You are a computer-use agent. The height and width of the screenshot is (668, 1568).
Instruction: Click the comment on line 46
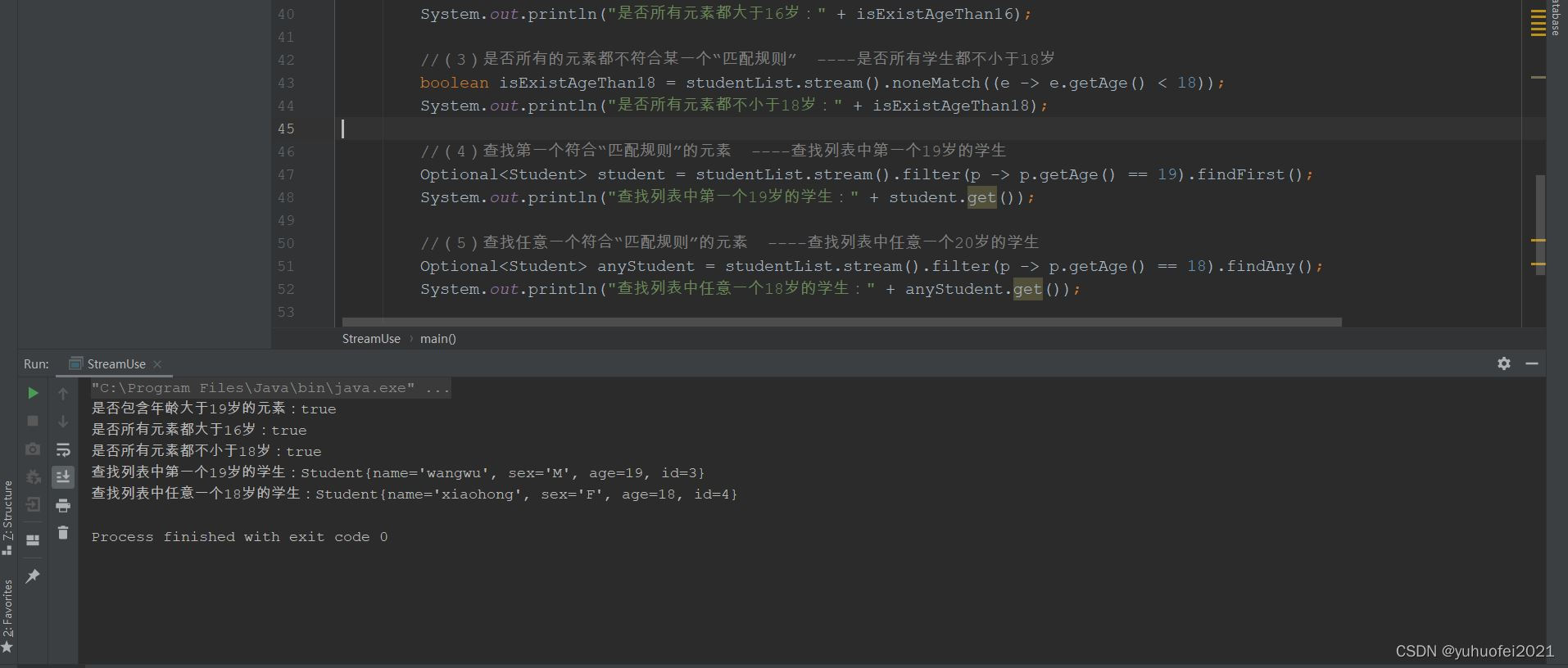(713, 151)
